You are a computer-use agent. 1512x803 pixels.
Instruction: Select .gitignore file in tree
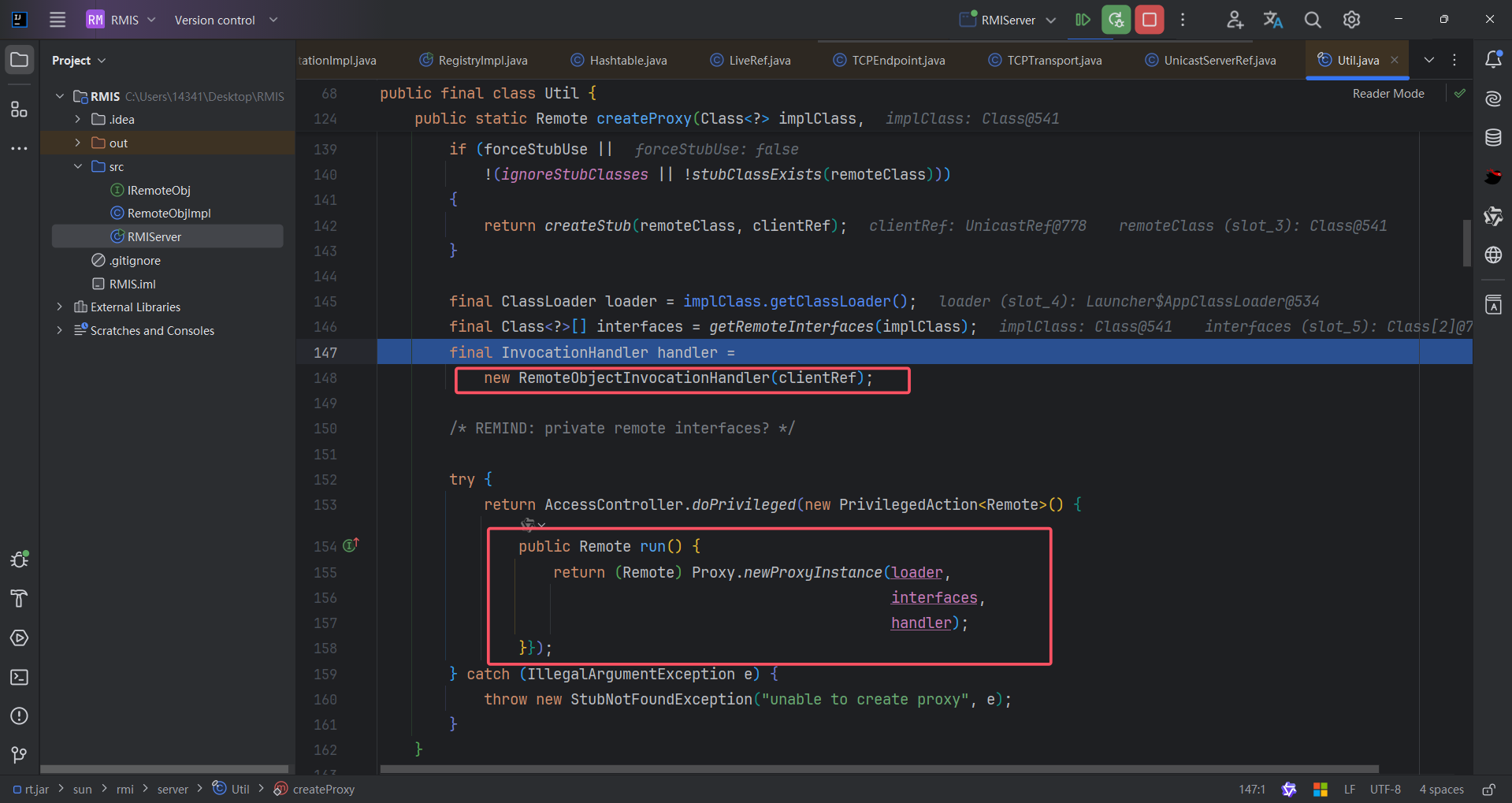[x=126, y=260]
